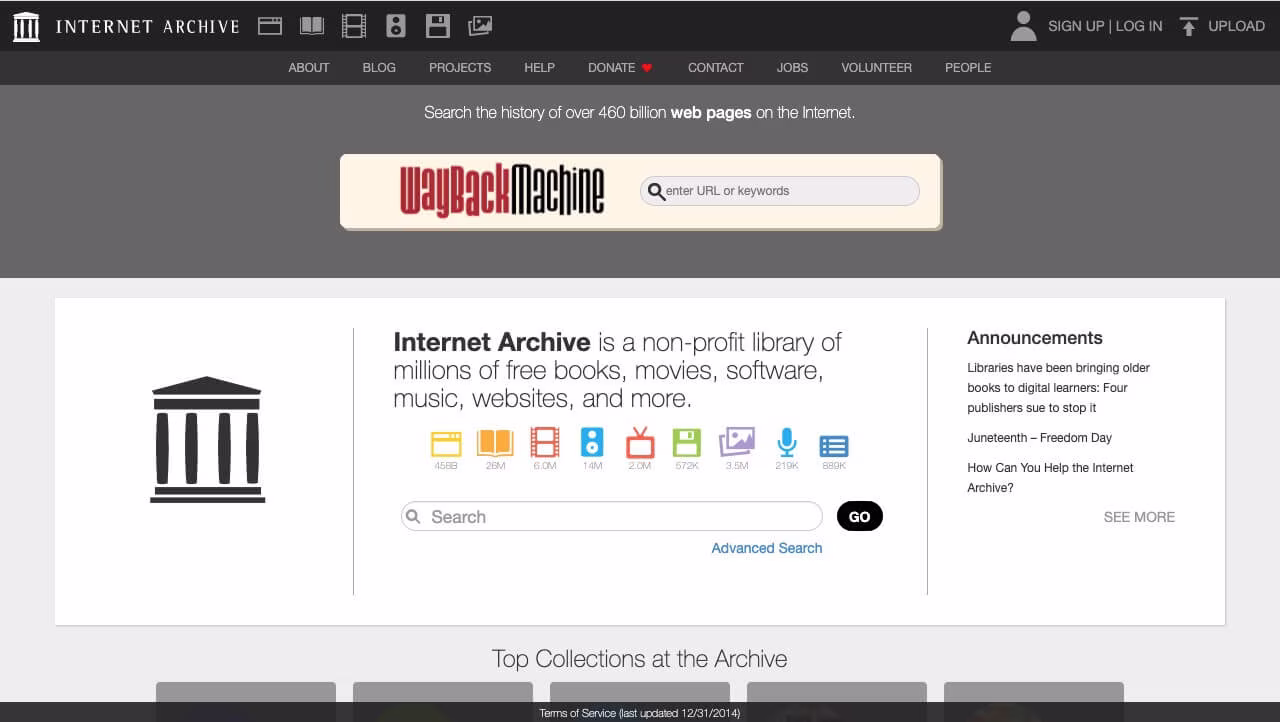Select the green Software icon labeled 572K
This screenshot has width=1280, height=722.
687,442
